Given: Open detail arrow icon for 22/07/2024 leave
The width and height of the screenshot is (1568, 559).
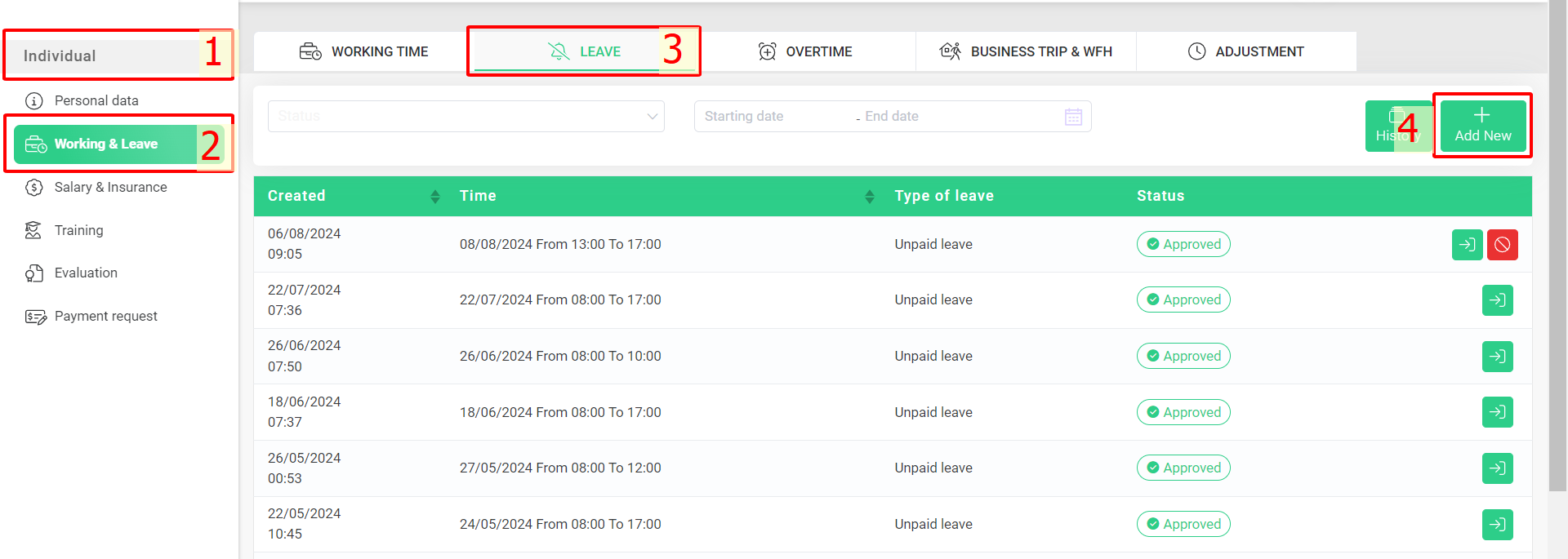Looking at the screenshot, I should tap(1497, 300).
